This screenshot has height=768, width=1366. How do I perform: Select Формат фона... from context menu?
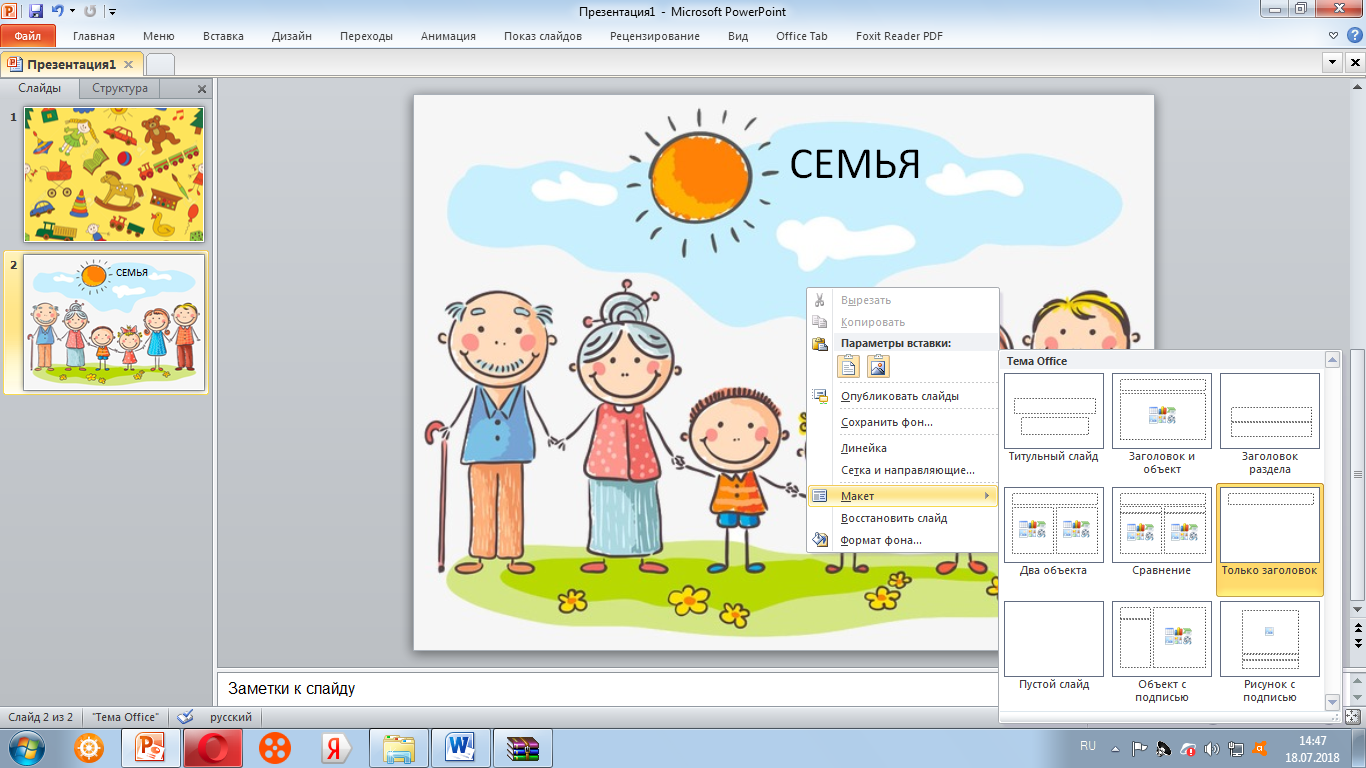coord(881,540)
